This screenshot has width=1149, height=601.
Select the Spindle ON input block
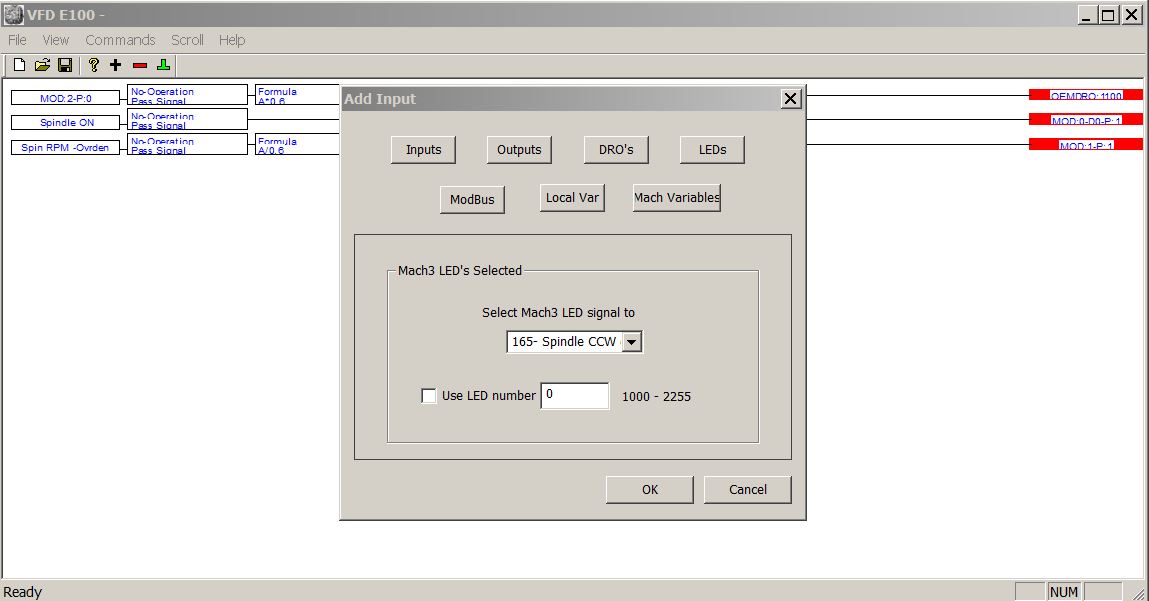(x=65, y=122)
